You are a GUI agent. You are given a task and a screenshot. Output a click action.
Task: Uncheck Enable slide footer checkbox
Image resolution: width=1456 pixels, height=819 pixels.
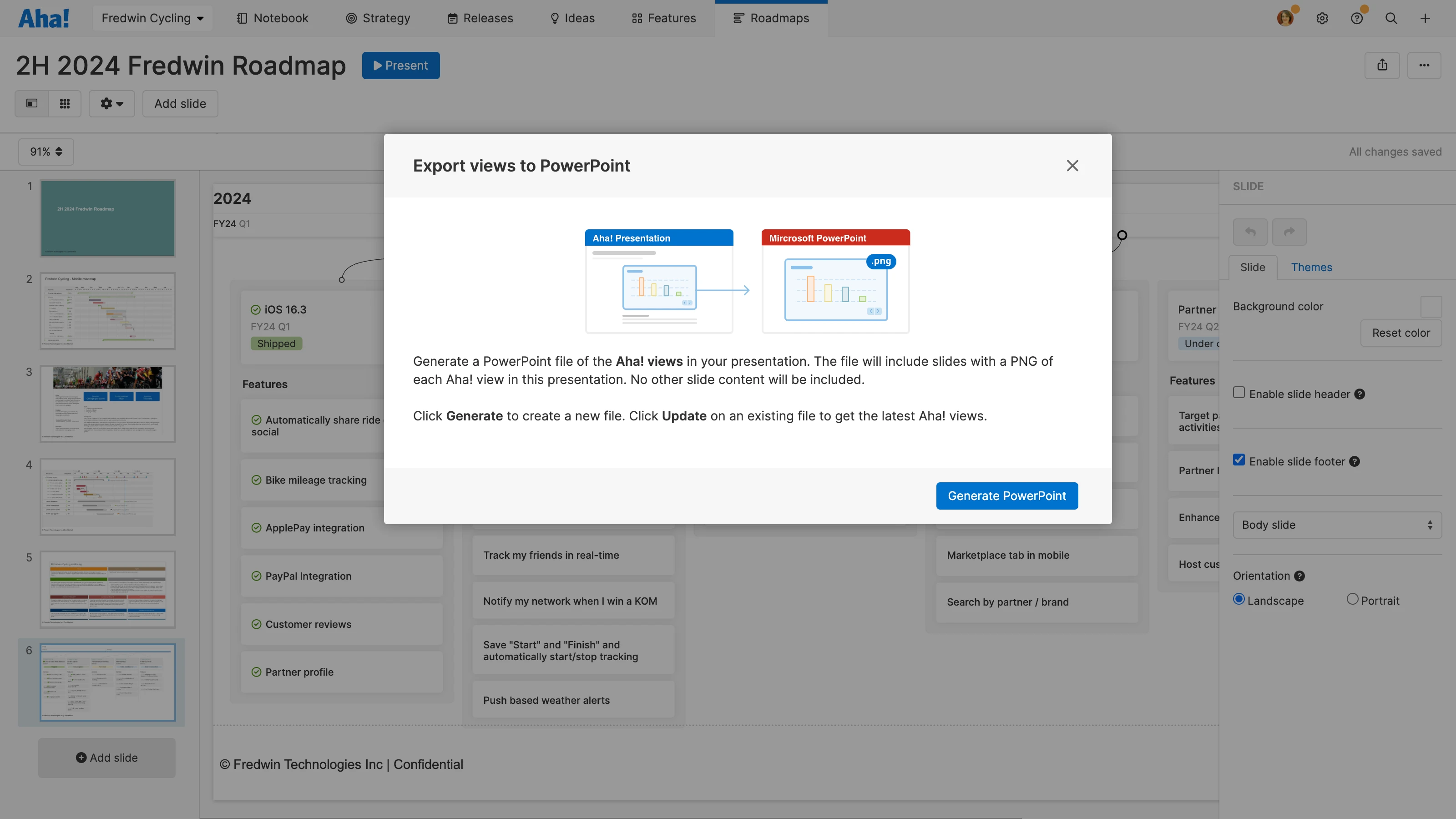point(1239,460)
